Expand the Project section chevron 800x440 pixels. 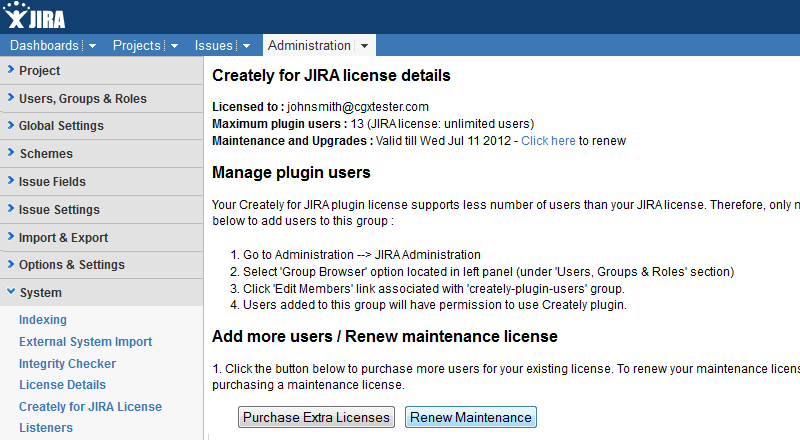(11, 69)
